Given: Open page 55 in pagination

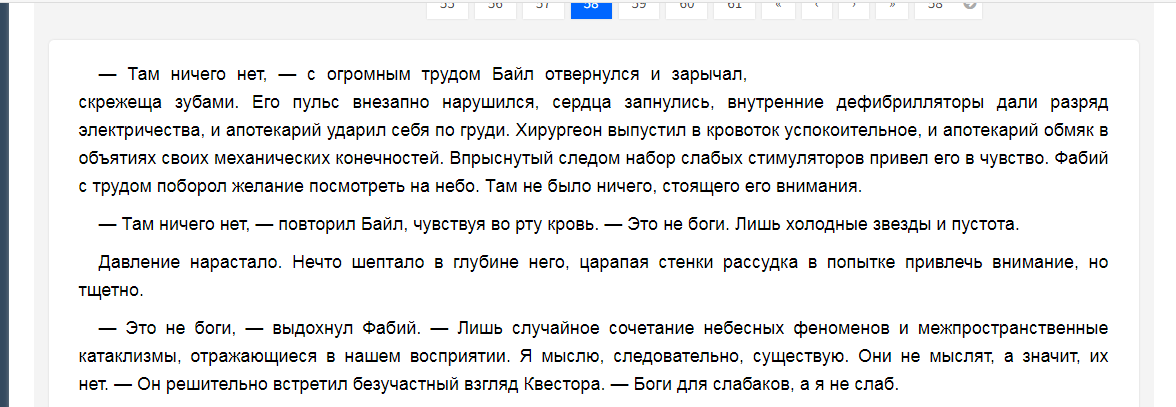Looking at the screenshot, I should tap(447, 6).
